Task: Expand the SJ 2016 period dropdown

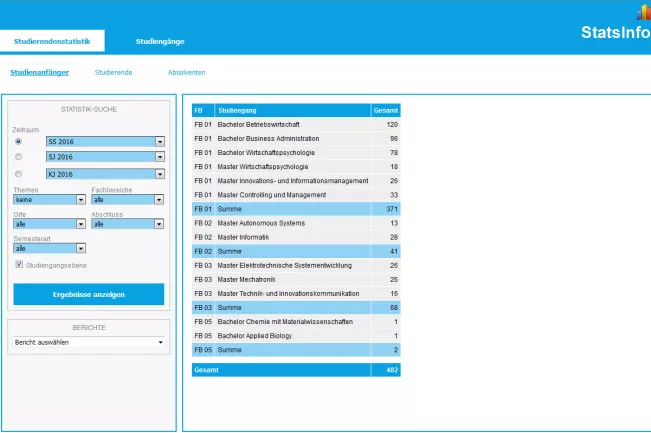Action: click(160, 157)
